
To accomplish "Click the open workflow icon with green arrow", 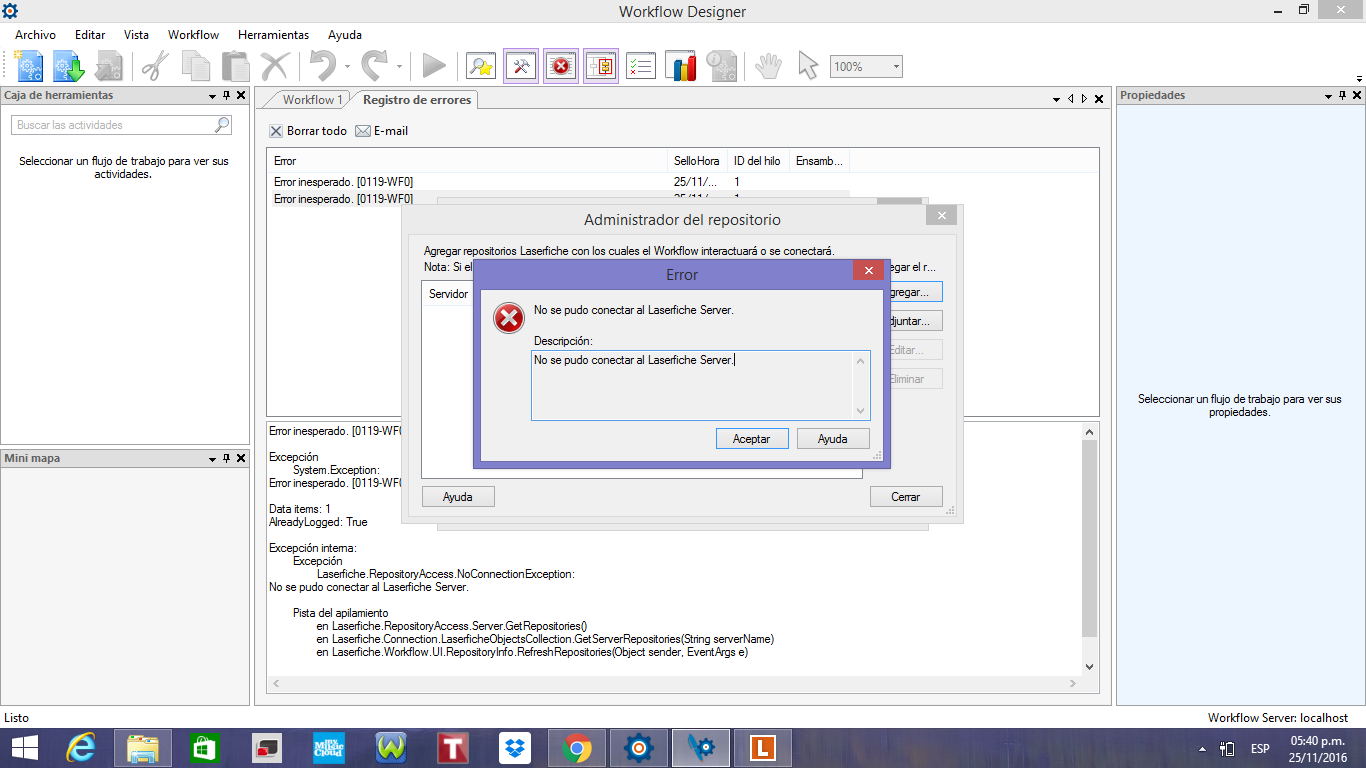I will pyautogui.click(x=68, y=66).
